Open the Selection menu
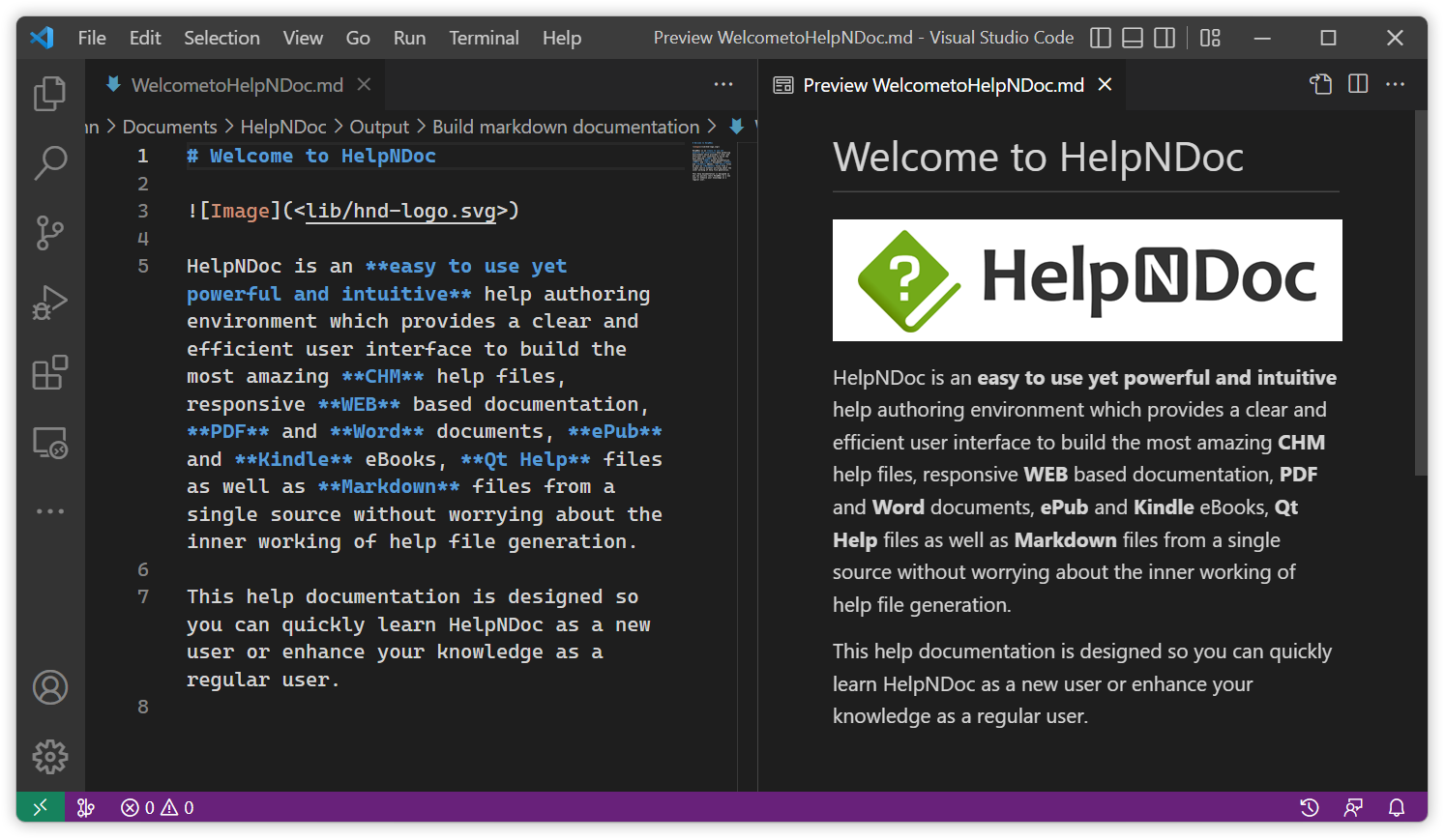 pyautogui.click(x=221, y=38)
